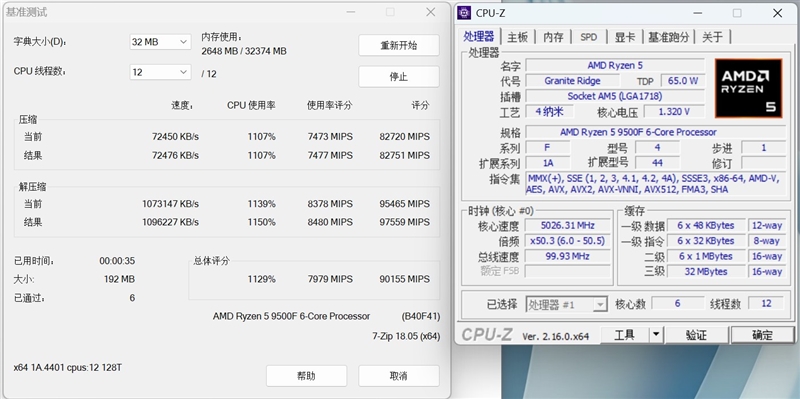Image resolution: width=800 pixels, height=399 pixels.
Task: Click the 4 纳米 process value
Action: click(x=548, y=111)
